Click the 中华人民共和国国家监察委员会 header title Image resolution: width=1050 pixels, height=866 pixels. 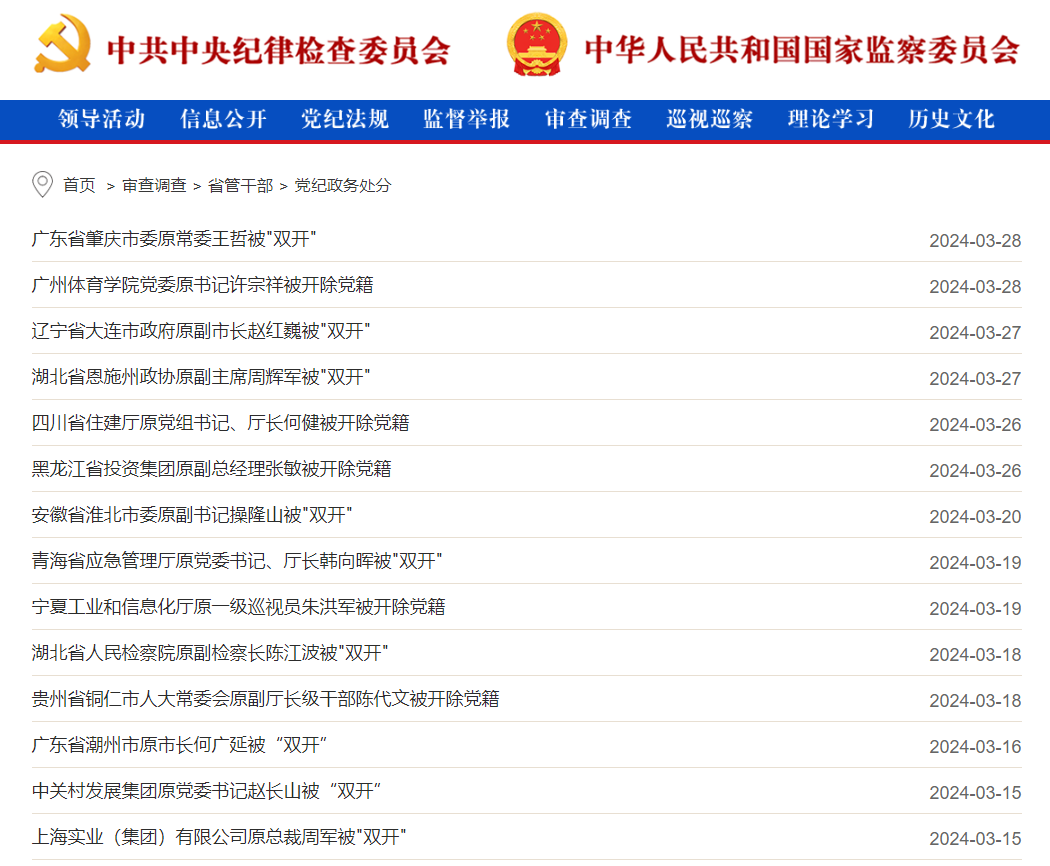pyautogui.click(x=801, y=49)
